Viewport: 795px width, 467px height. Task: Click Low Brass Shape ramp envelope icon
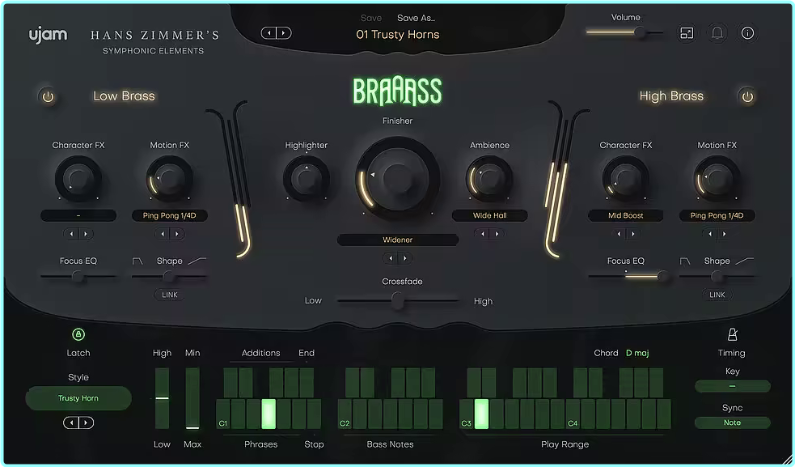point(197,261)
